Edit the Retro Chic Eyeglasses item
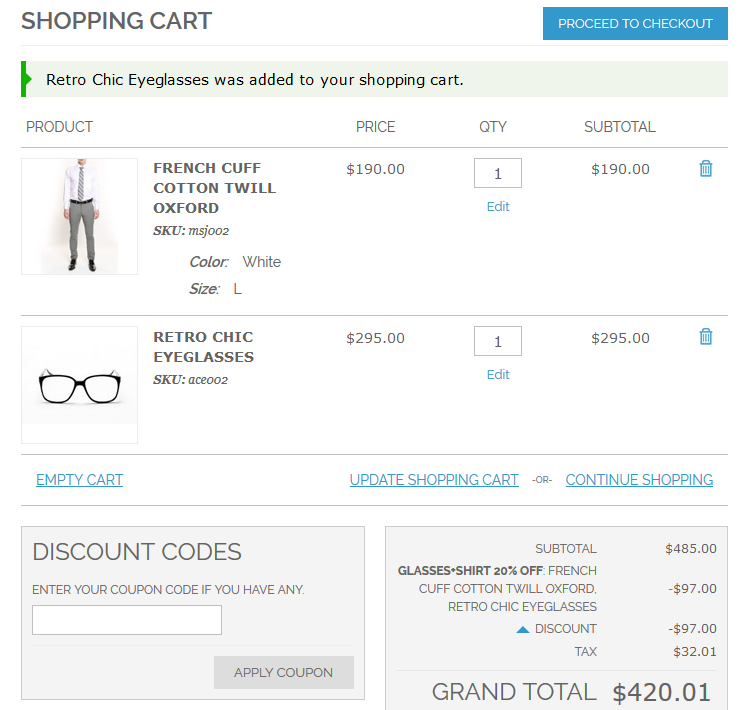750x710 pixels. (x=498, y=375)
